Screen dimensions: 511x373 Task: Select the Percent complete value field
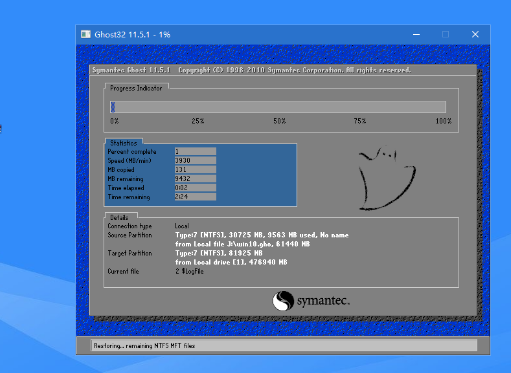coord(195,152)
